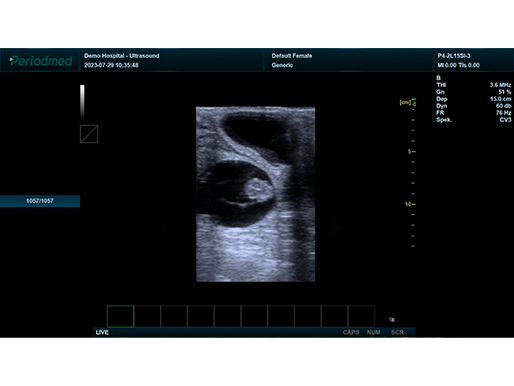Screen dimensions: 514x386
Task: Click probe name P4-2L15SI-3
Action: [454, 56]
